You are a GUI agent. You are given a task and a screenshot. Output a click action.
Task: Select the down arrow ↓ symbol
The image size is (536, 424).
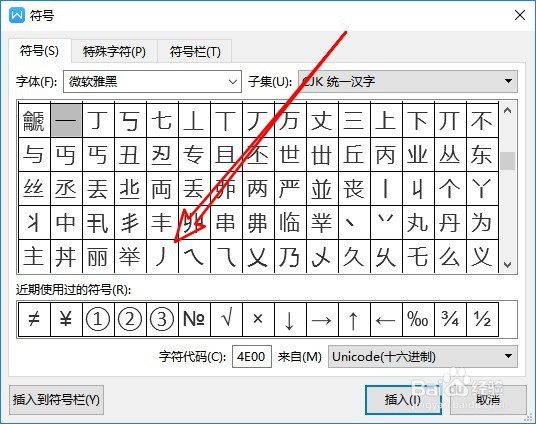point(291,319)
